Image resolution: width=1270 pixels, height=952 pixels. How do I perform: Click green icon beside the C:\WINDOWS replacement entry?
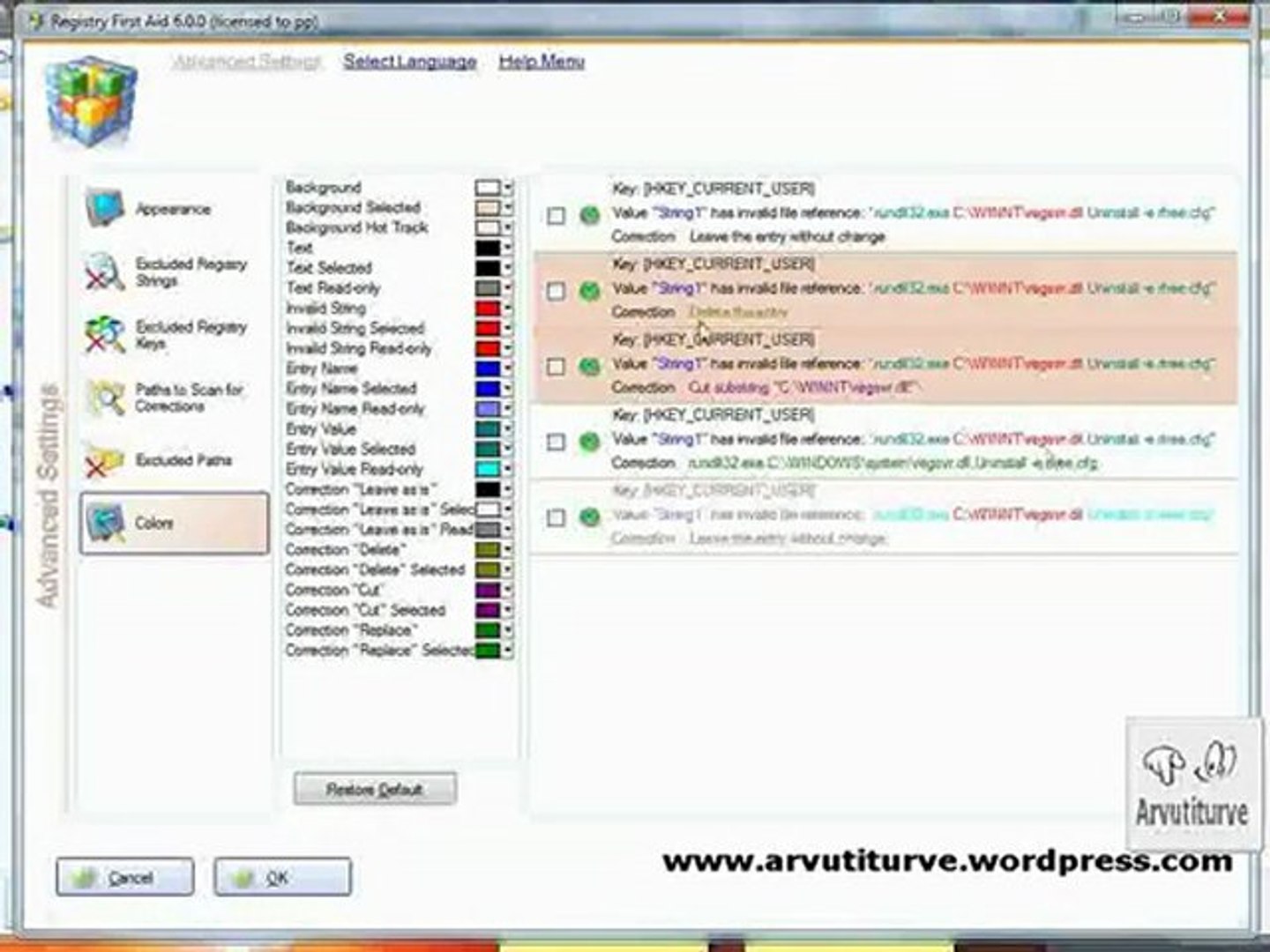[589, 442]
